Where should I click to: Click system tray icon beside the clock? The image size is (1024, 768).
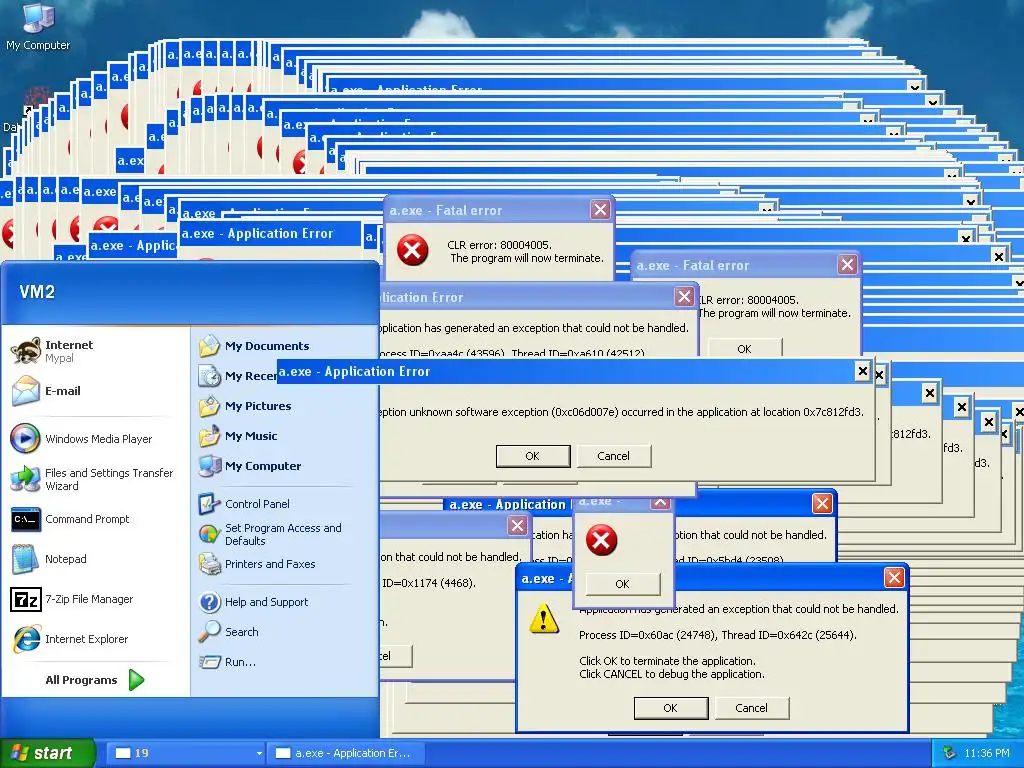949,753
